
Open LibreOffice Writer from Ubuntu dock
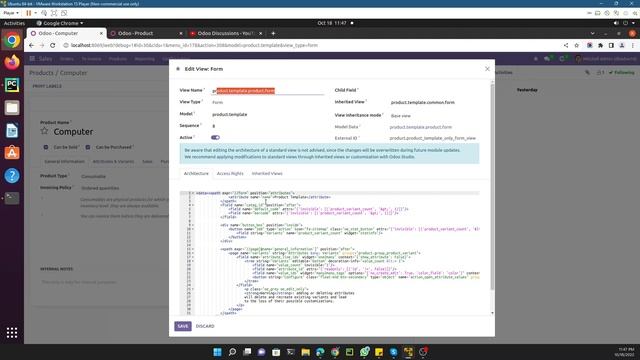12,131
